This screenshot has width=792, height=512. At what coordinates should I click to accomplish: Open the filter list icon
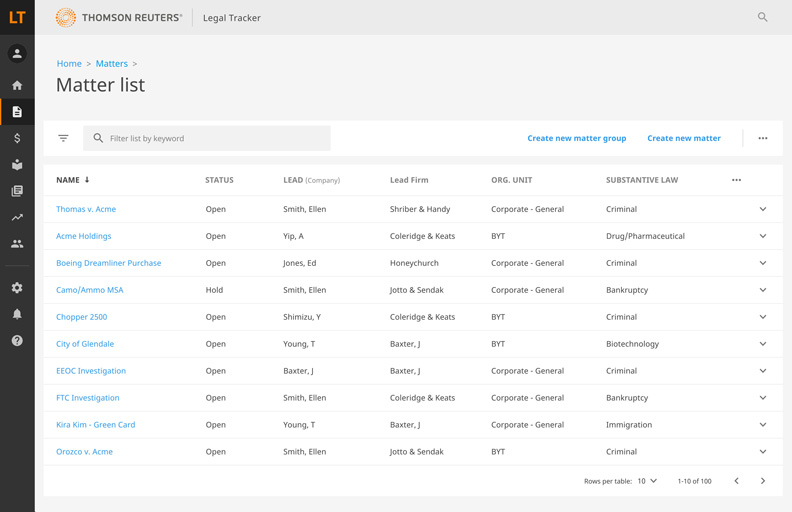point(63,138)
